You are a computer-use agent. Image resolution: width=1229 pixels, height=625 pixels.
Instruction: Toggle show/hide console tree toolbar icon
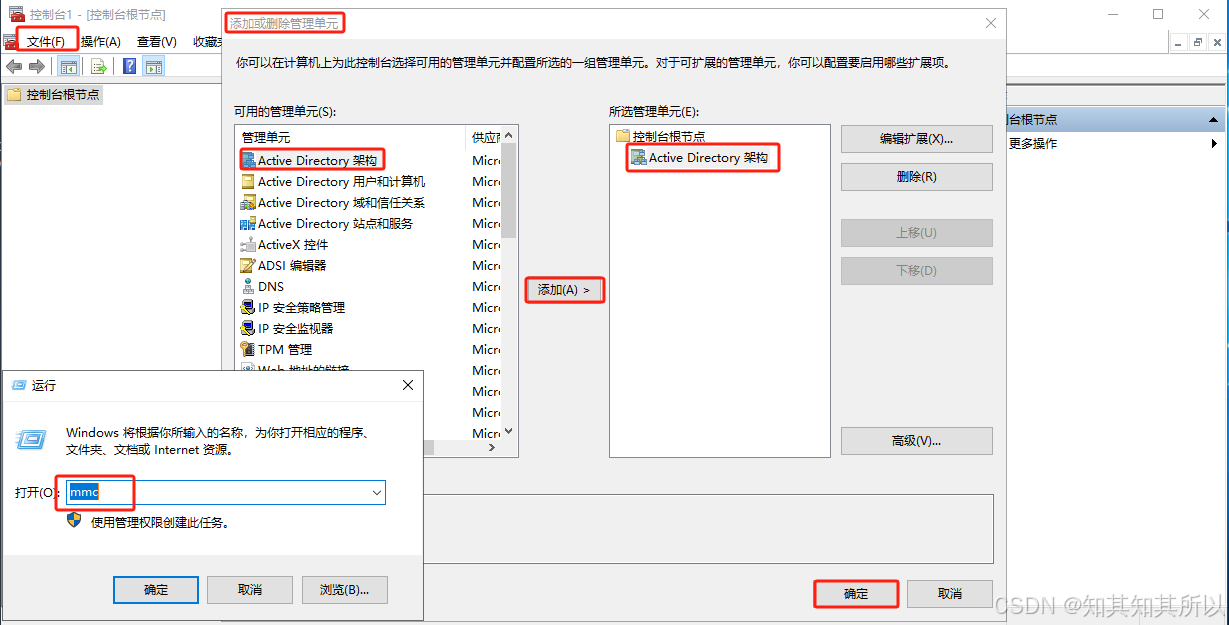pos(69,67)
